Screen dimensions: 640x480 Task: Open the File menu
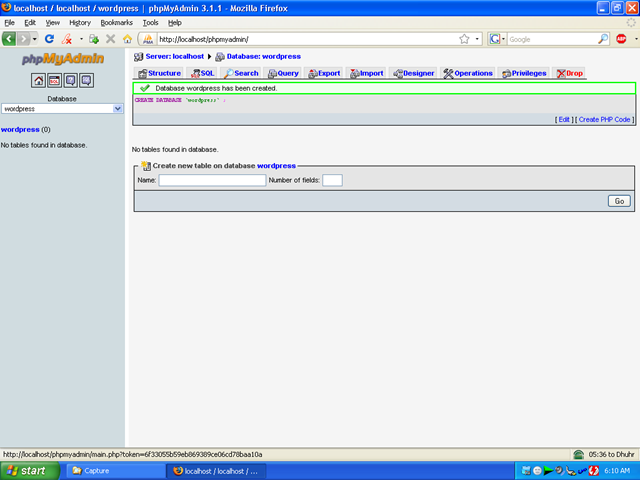pyautogui.click(x=9, y=23)
